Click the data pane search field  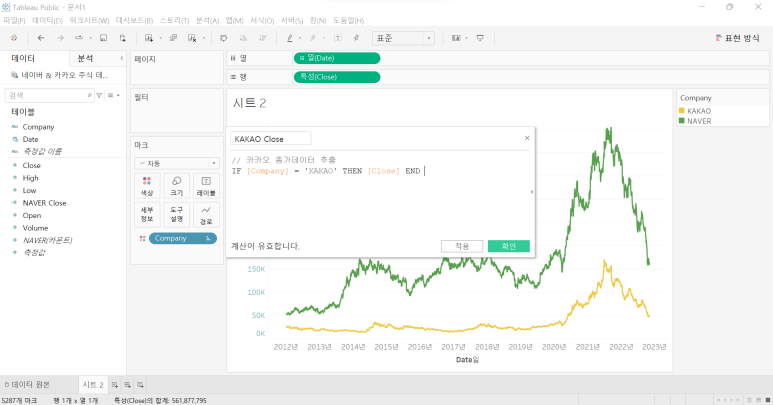point(49,95)
